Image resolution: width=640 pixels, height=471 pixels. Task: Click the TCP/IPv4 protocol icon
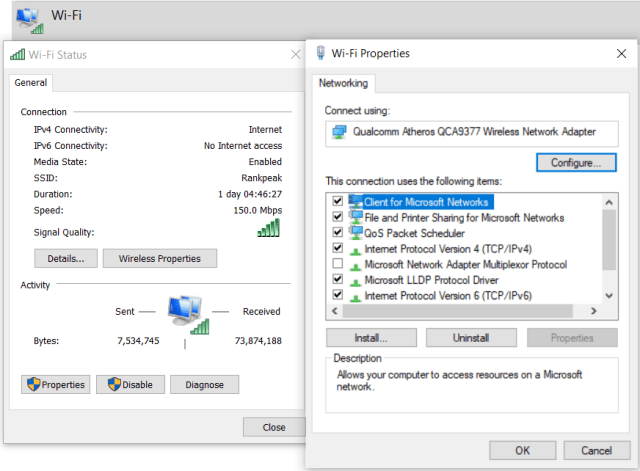point(356,250)
